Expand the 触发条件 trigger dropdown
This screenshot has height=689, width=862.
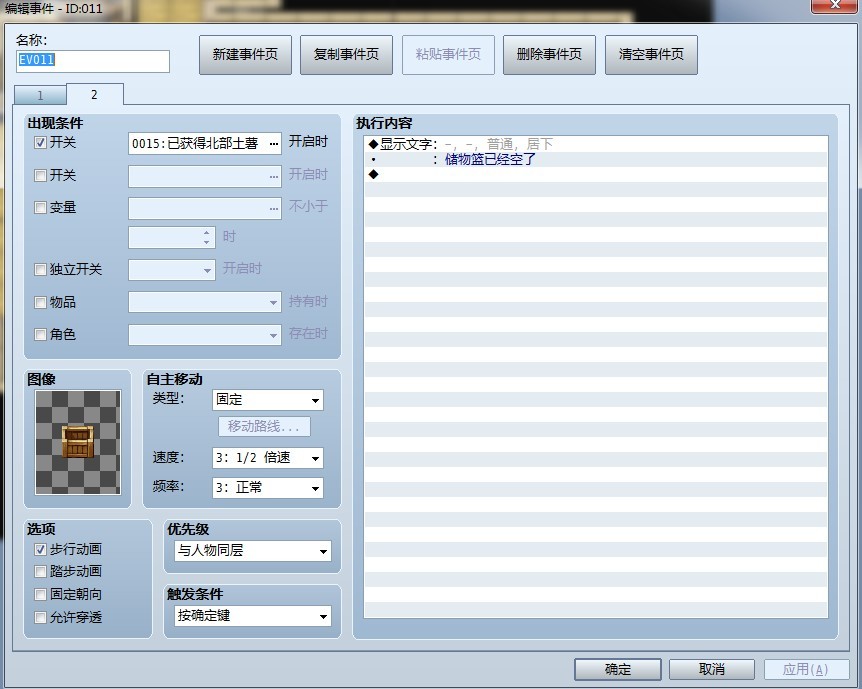click(x=253, y=616)
